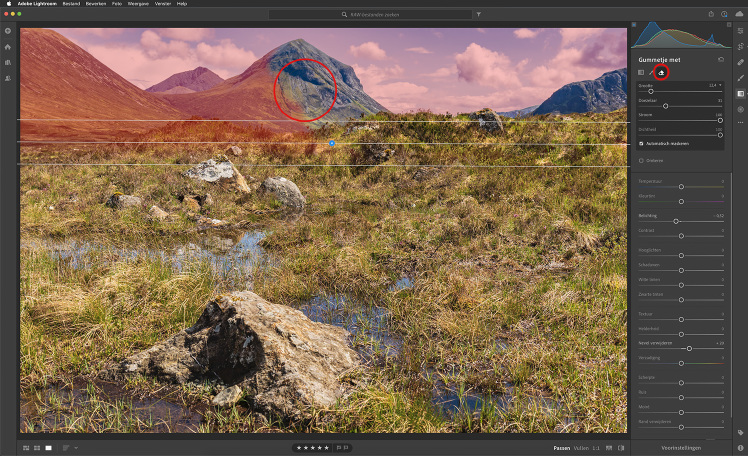Switch to square grid view

tap(37, 448)
